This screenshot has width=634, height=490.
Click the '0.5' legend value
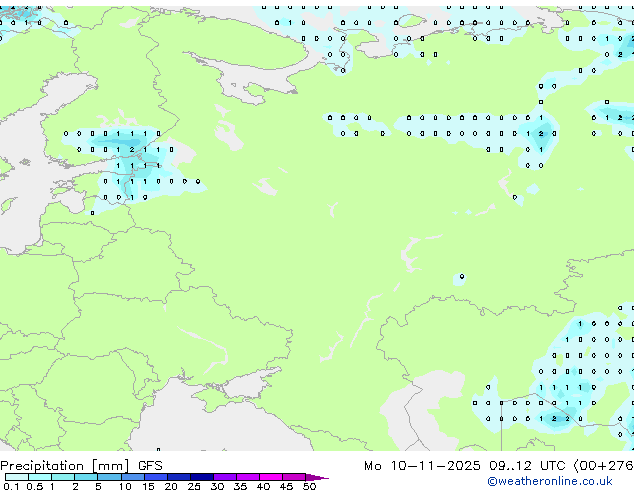35,486
